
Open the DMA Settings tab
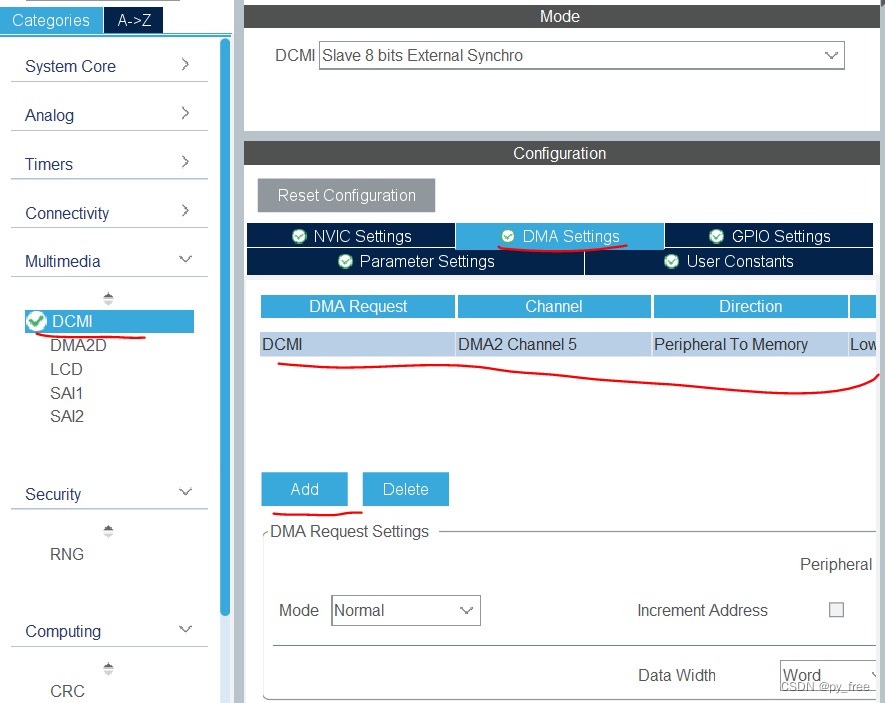tap(560, 236)
